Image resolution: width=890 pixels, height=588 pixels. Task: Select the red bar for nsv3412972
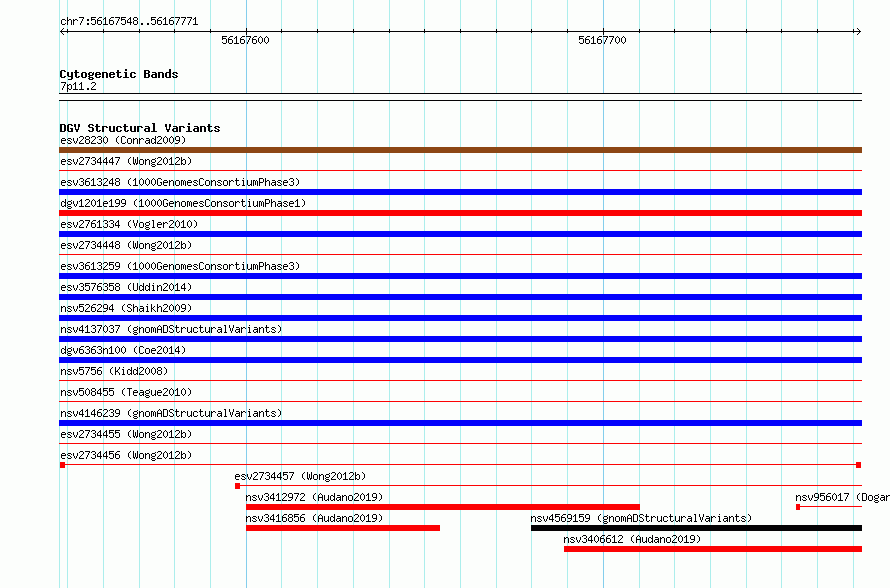tap(443, 507)
